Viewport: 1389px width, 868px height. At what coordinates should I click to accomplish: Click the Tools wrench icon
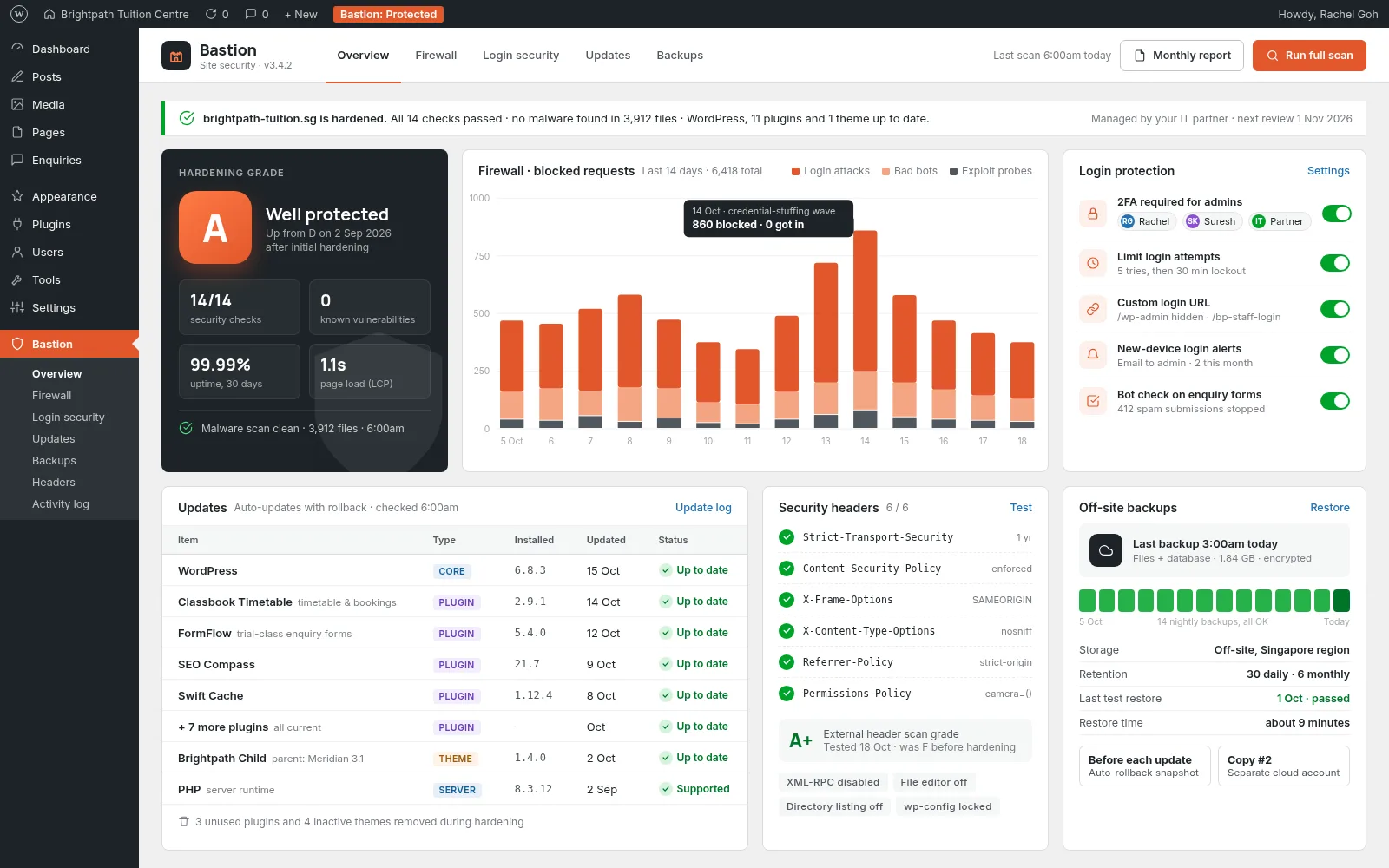pos(17,279)
